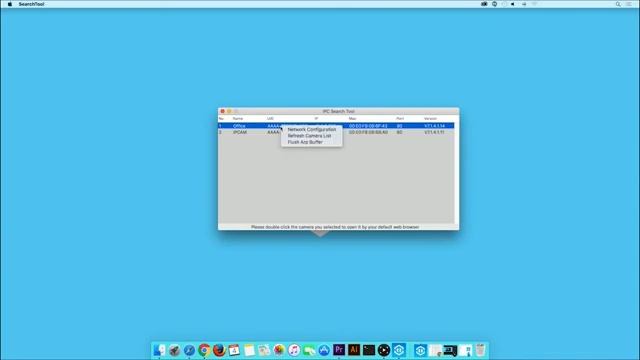Open Trash from the dock

click(480, 350)
